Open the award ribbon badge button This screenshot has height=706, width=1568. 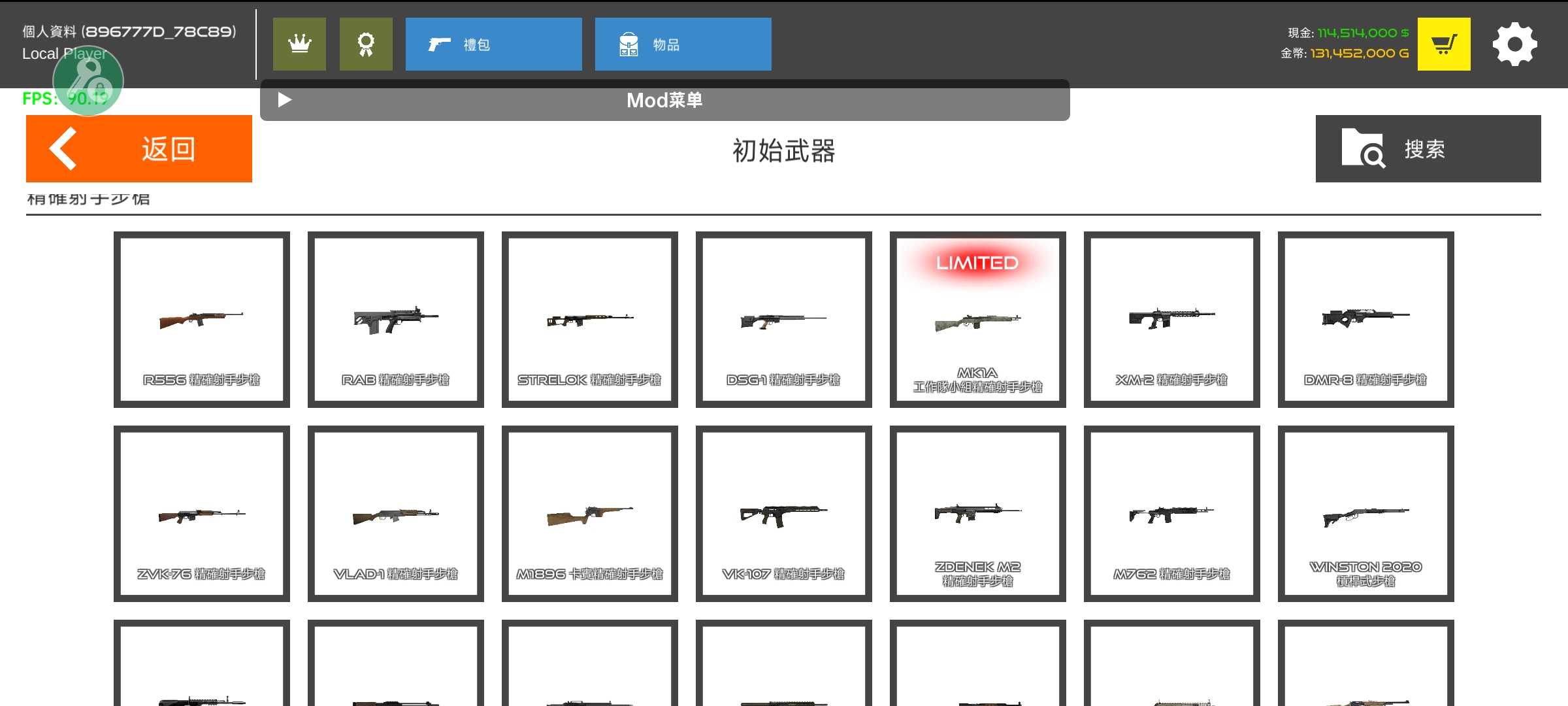click(x=366, y=44)
